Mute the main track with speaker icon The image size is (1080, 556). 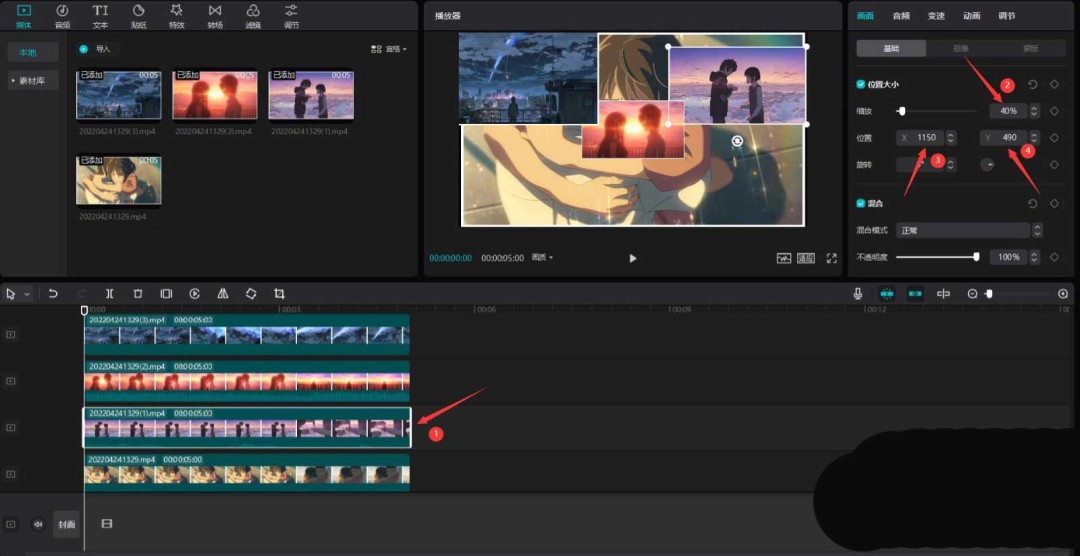coord(38,524)
